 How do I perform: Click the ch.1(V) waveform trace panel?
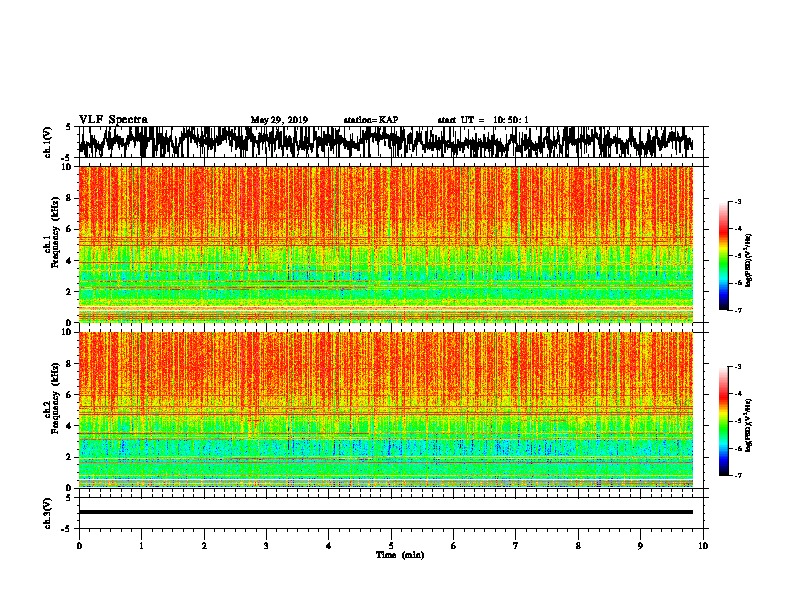pyautogui.click(x=391, y=142)
